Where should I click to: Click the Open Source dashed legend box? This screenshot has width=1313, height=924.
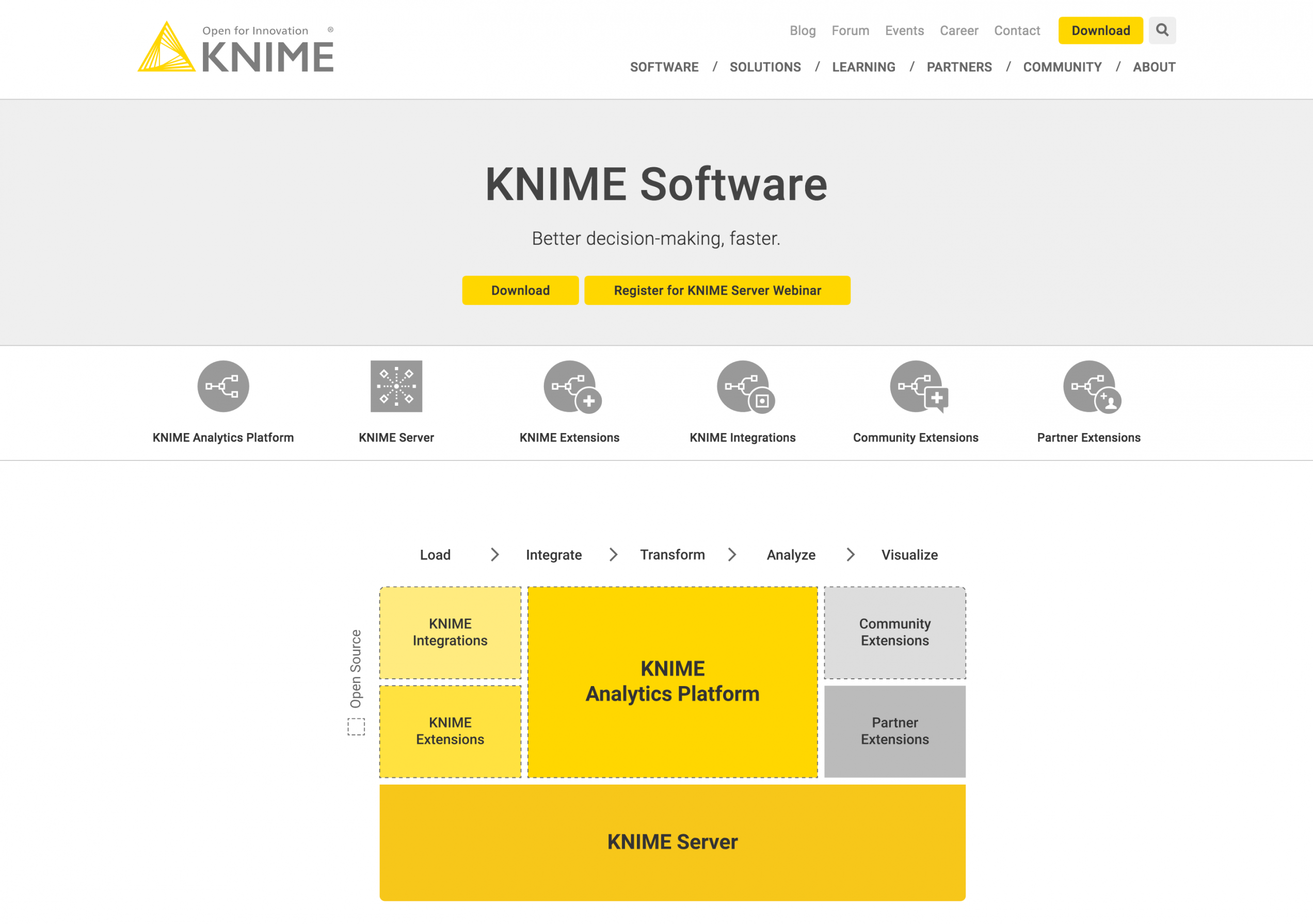tap(356, 726)
